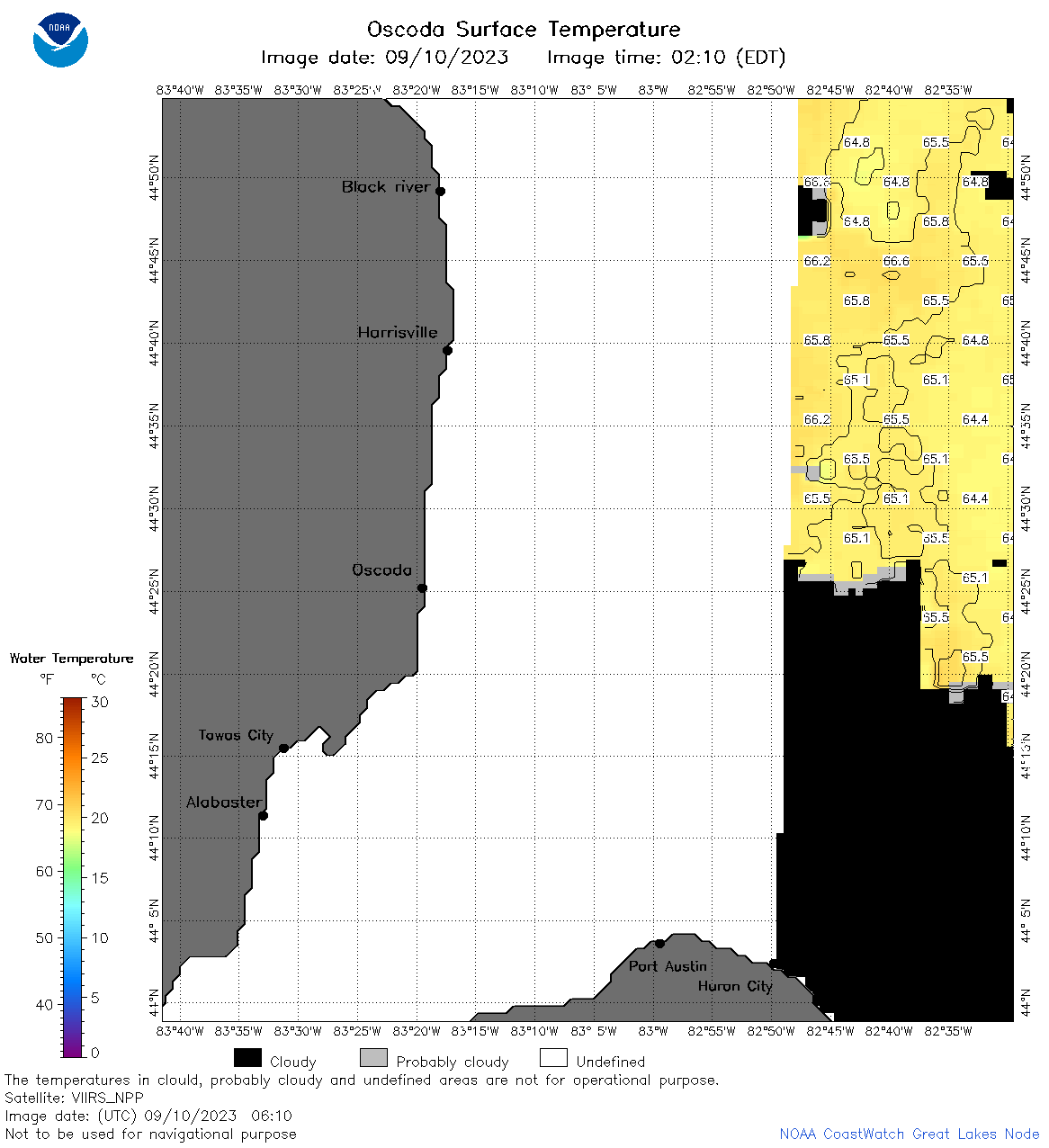Click the Black river map label
This screenshot has height=1148, width=1049.
point(386,186)
